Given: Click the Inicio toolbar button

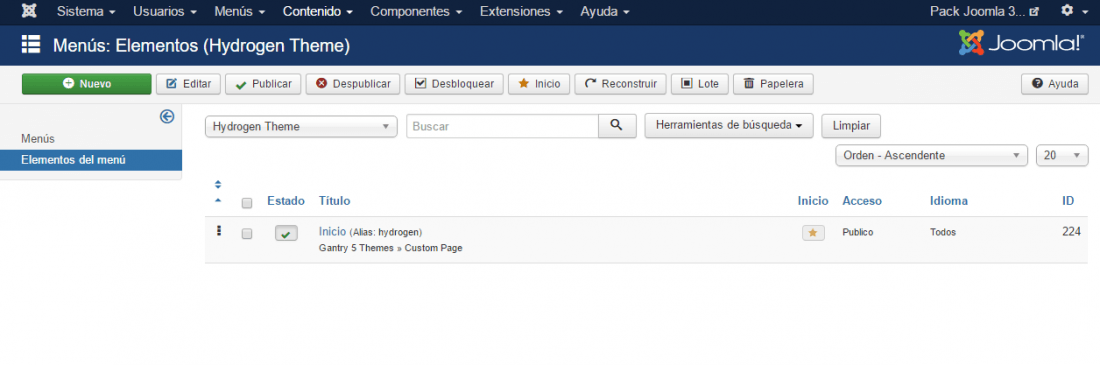Looking at the screenshot, I should [x=539, y=84].
